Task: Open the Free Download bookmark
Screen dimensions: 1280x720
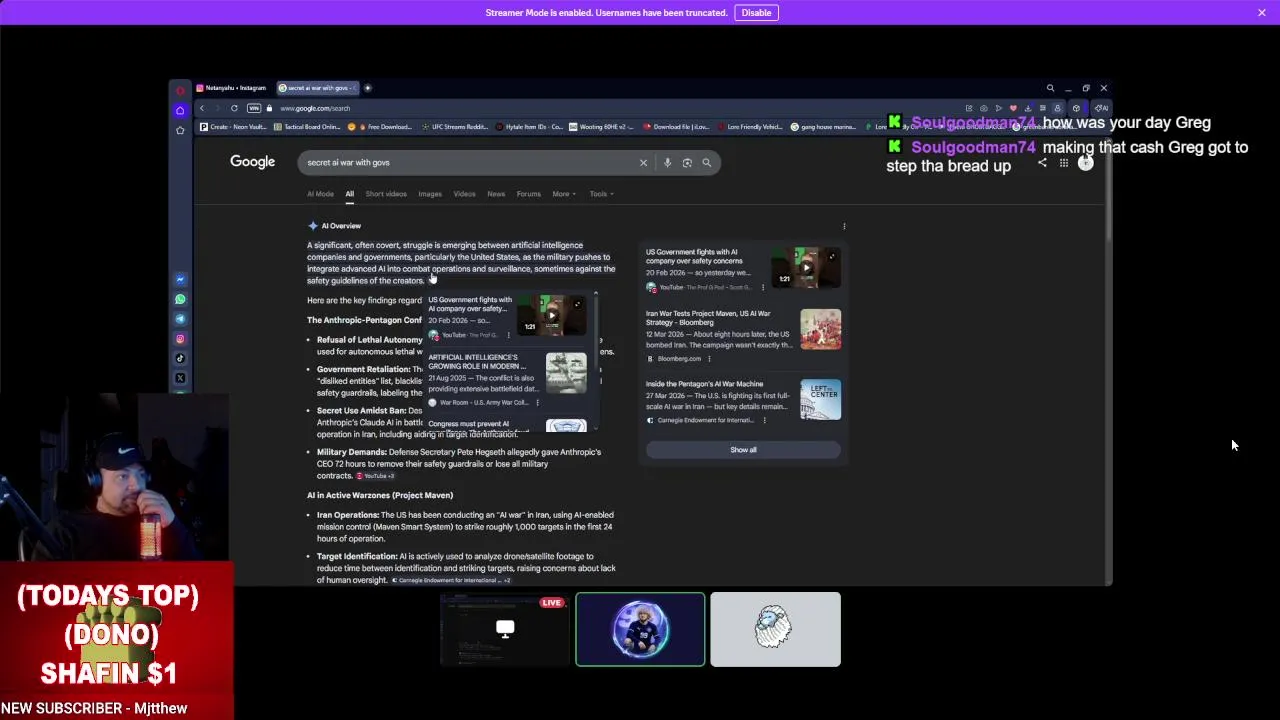Action: tap(379, 127)
